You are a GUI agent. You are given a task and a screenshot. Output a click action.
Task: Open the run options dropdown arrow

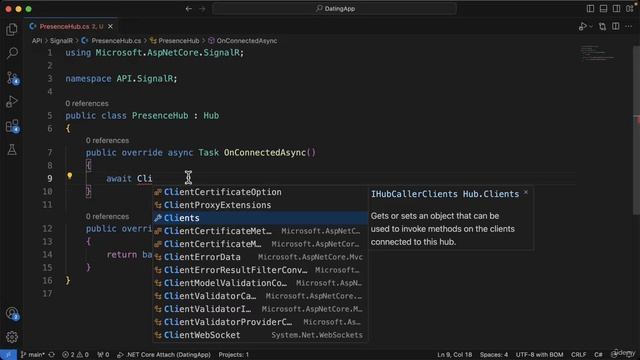(591, 27)
